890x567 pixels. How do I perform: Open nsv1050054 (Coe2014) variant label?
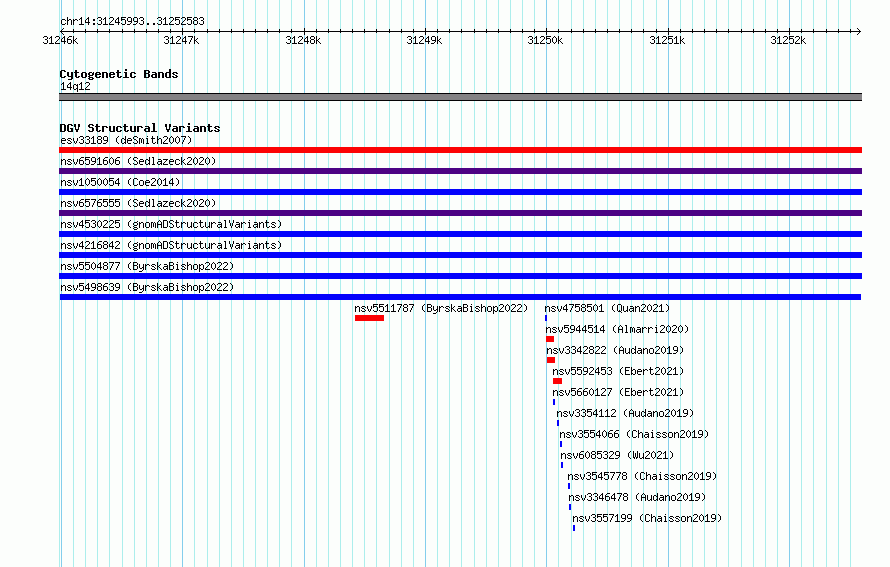coord(120,182)
